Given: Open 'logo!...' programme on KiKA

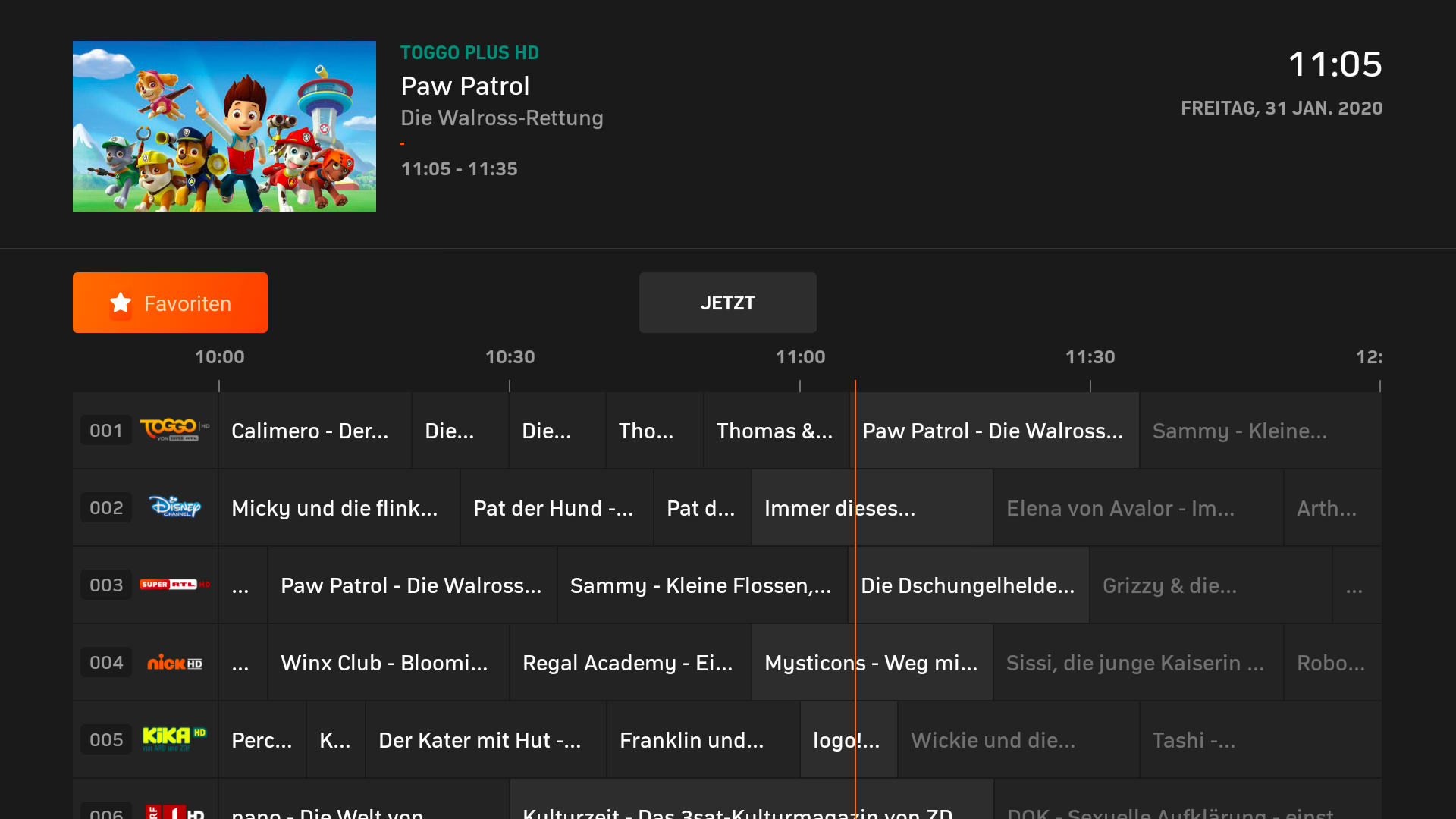Looking at the screenshot, I should pos(849,740).
